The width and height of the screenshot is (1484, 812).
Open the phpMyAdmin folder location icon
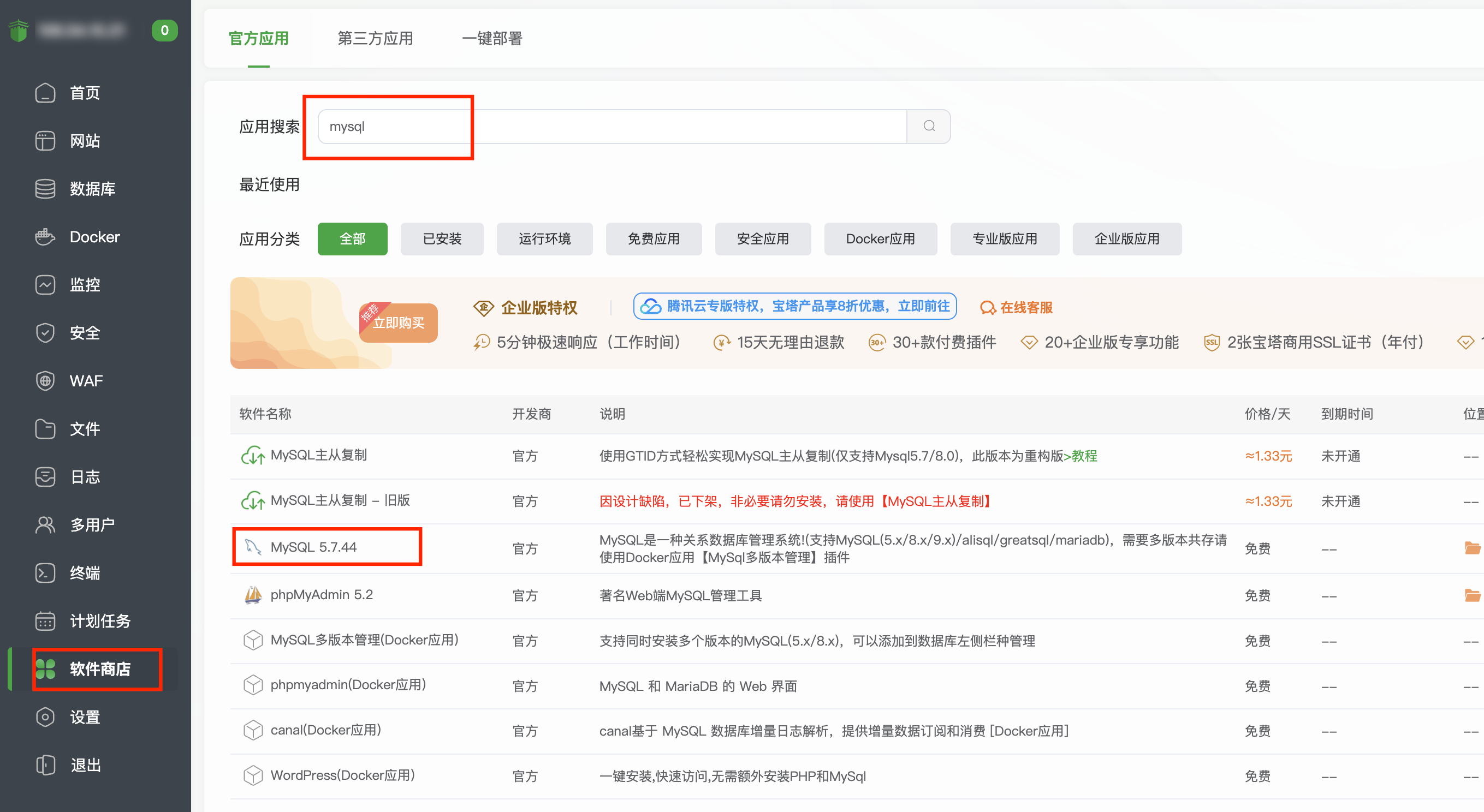pos(1473,595)
